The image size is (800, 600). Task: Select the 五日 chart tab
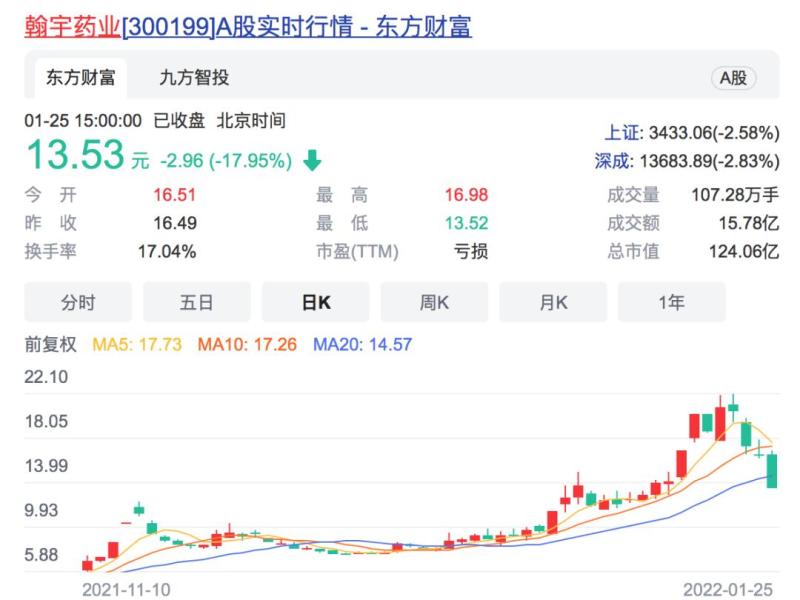pyautogui.click(x=196, y=302)
